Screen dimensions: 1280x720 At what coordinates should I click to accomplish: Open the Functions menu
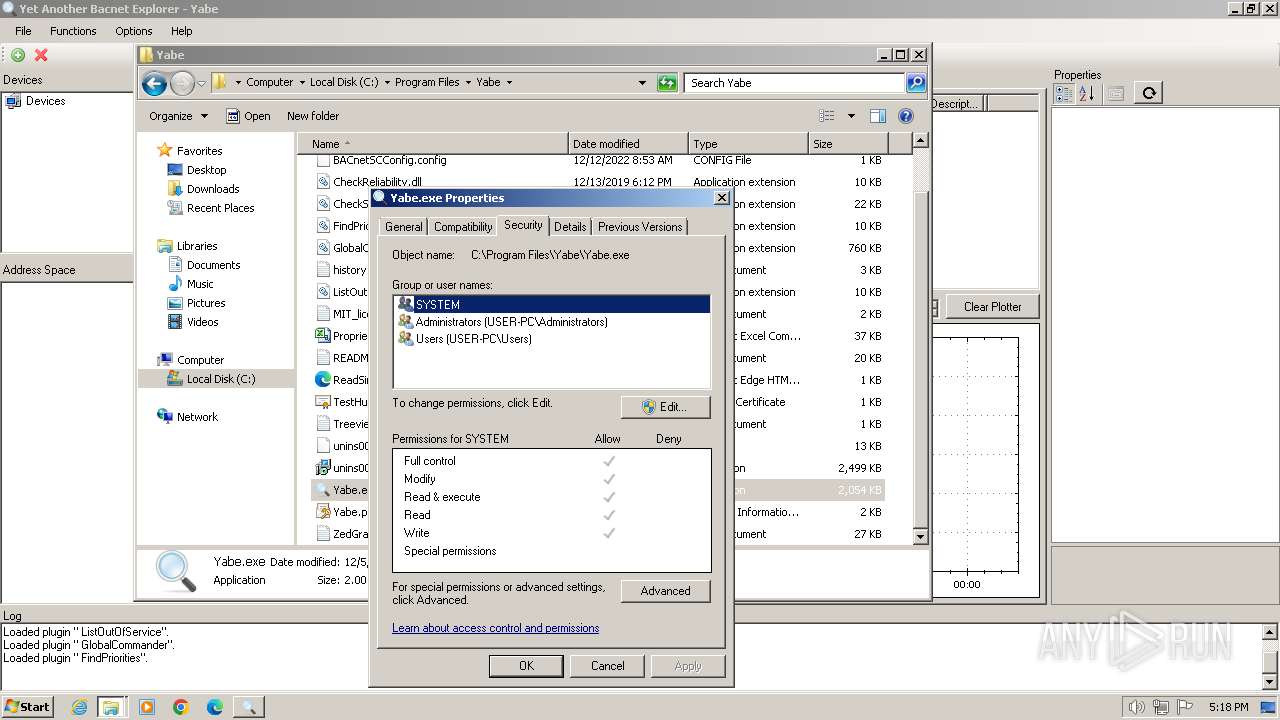pos(73,31)
